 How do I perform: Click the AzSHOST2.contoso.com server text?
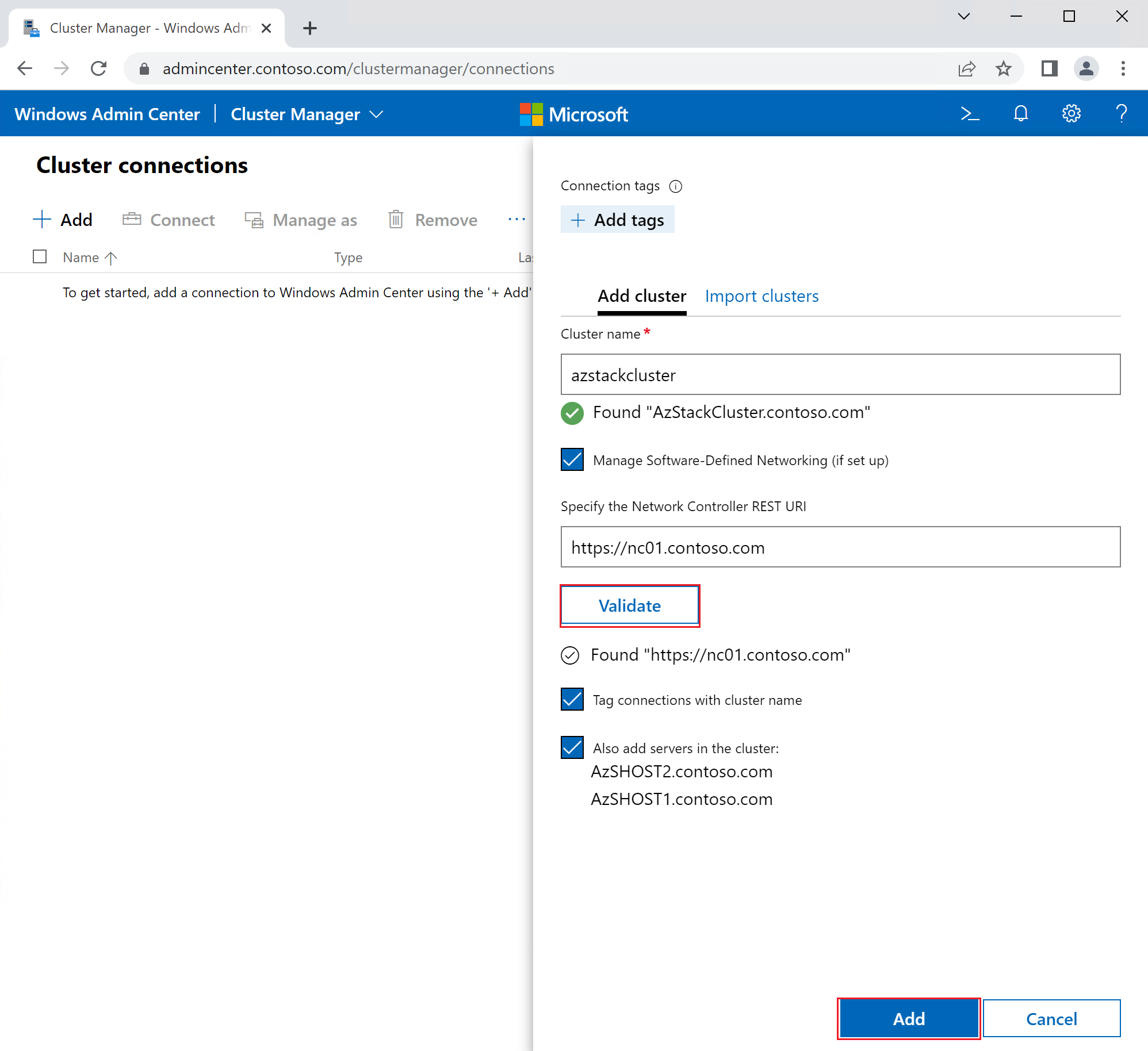point(682,772)
